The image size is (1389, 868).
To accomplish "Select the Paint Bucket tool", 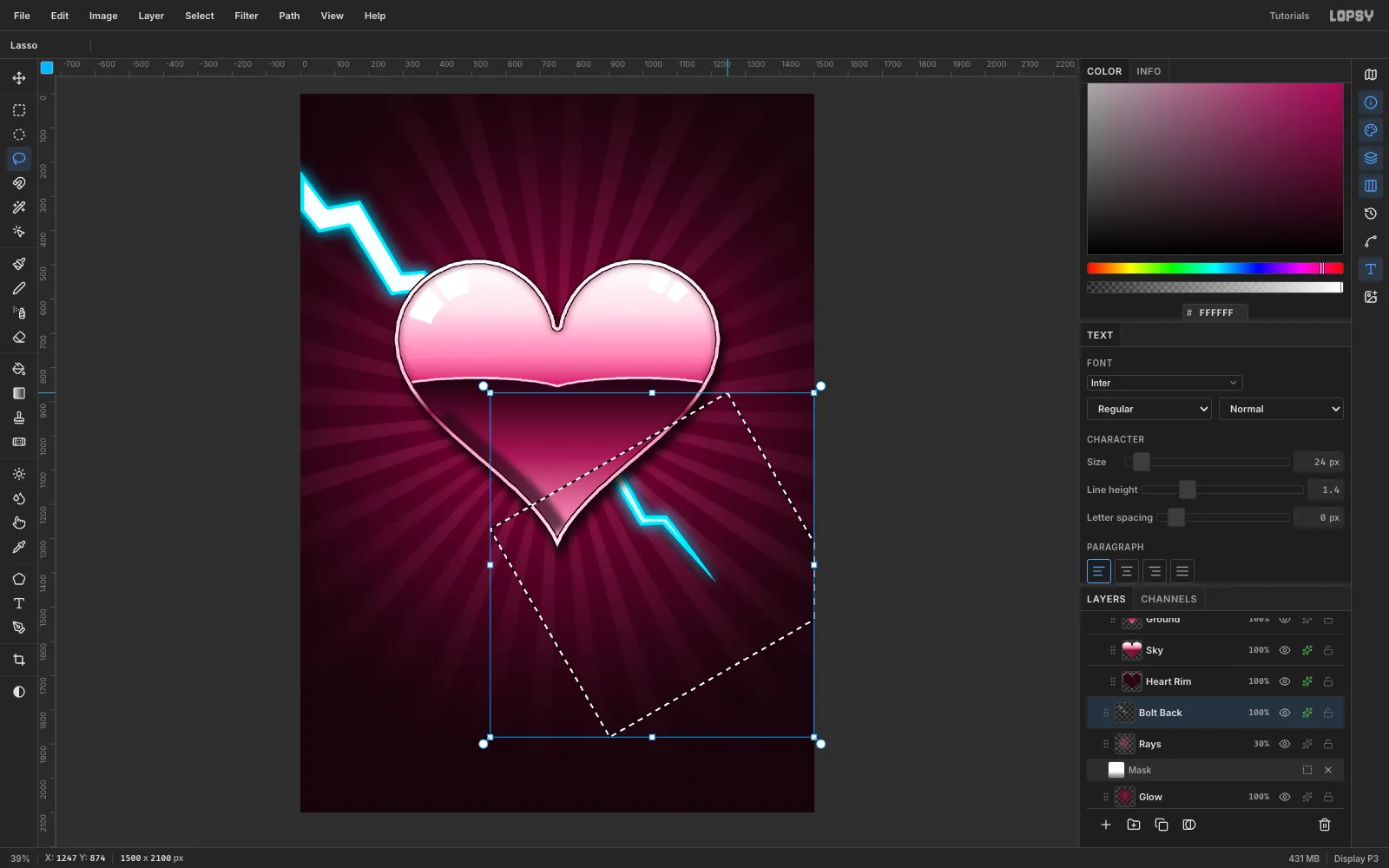I will pos(19,369).
